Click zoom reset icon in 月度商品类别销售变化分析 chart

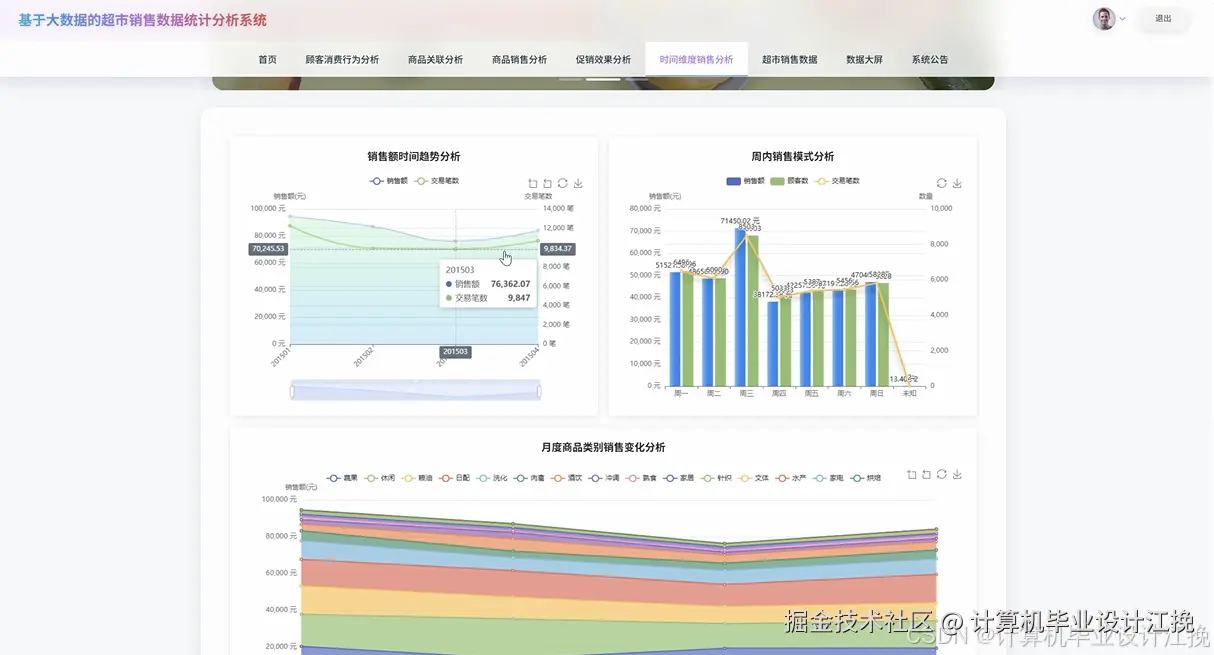(926, 474)
